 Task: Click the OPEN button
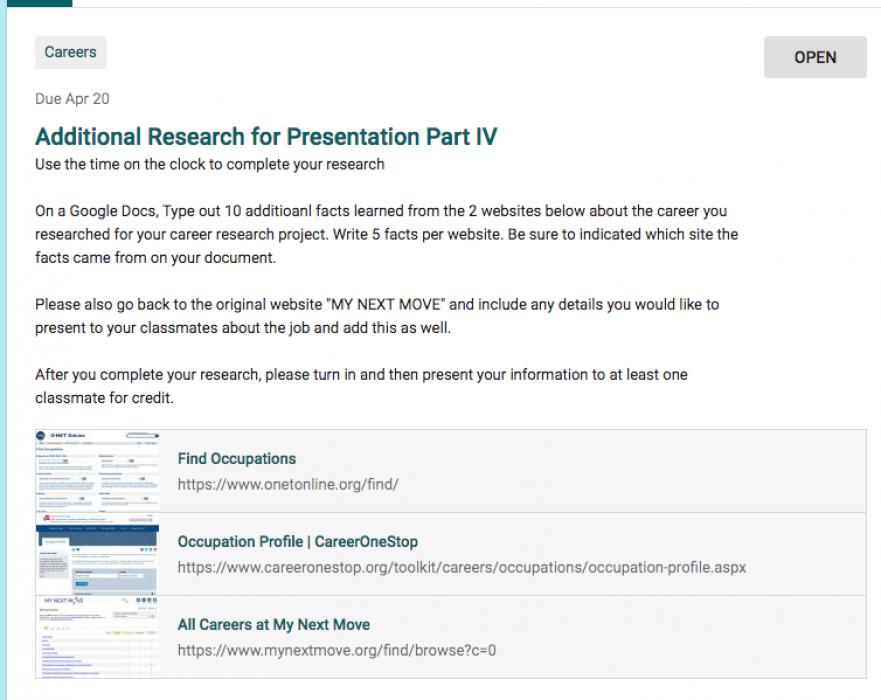pos(815,57)
